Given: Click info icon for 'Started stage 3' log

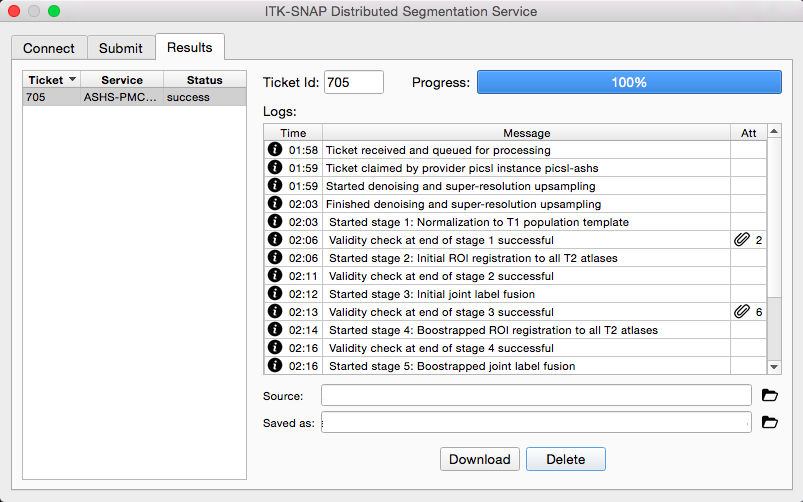Looking at the screenshot, I should point(275,293).
